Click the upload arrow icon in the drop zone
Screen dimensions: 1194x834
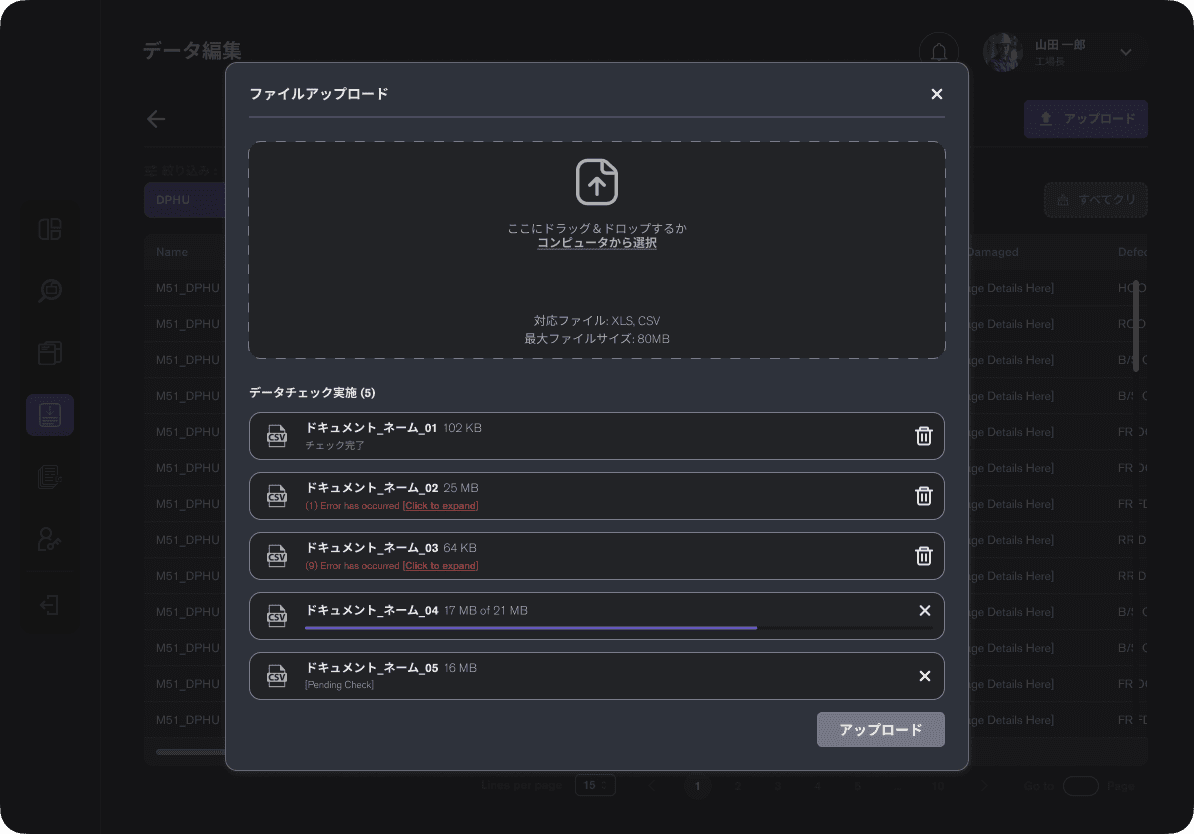pos(597,183)
